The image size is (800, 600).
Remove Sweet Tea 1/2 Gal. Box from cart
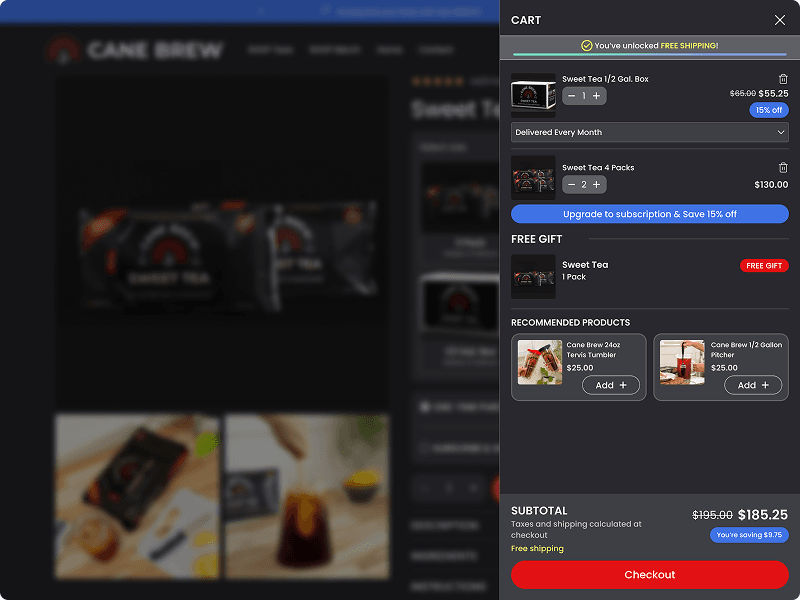[x=783, y=79]
